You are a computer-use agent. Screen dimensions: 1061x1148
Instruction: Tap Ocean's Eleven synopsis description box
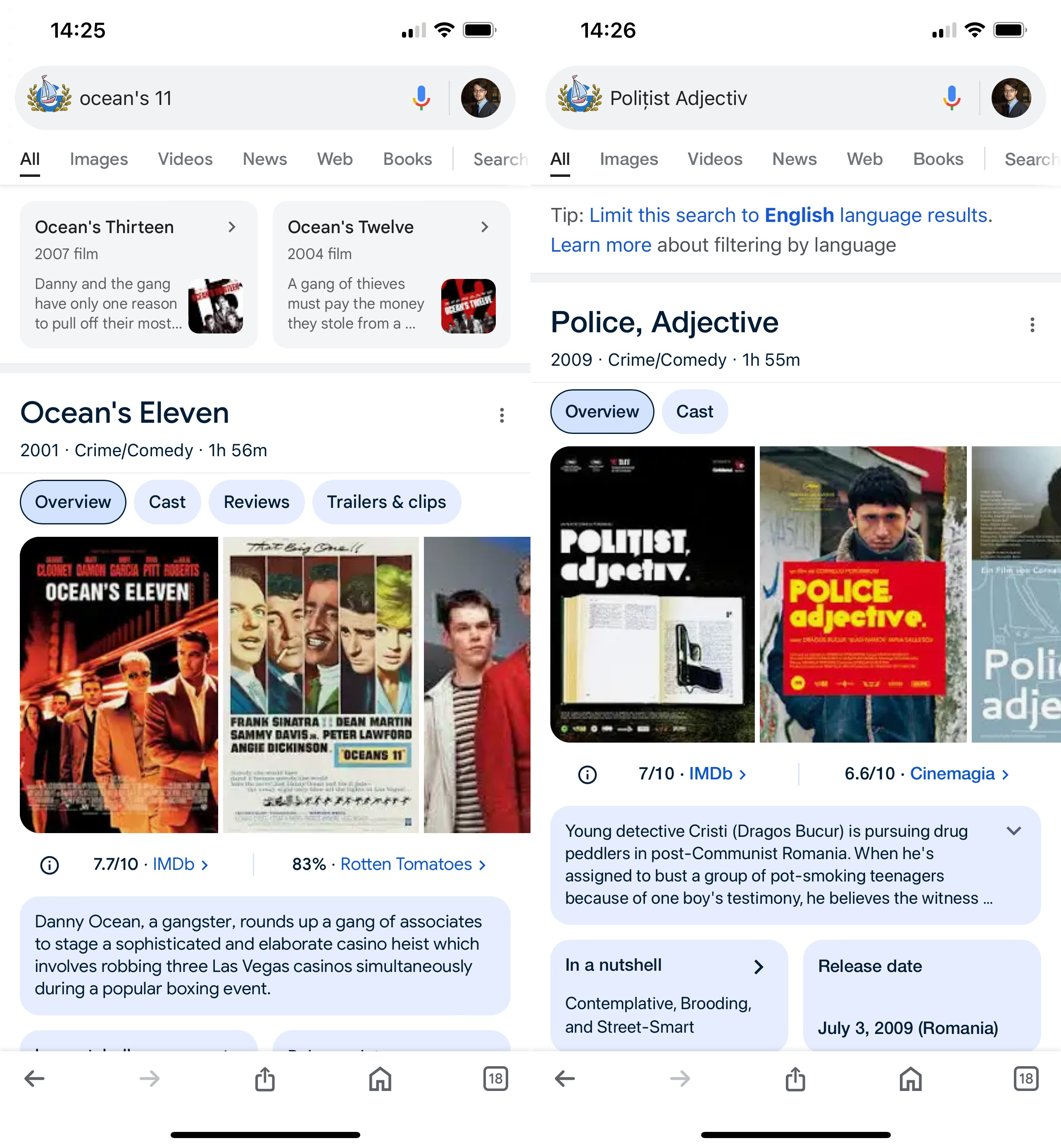(265, 955)
